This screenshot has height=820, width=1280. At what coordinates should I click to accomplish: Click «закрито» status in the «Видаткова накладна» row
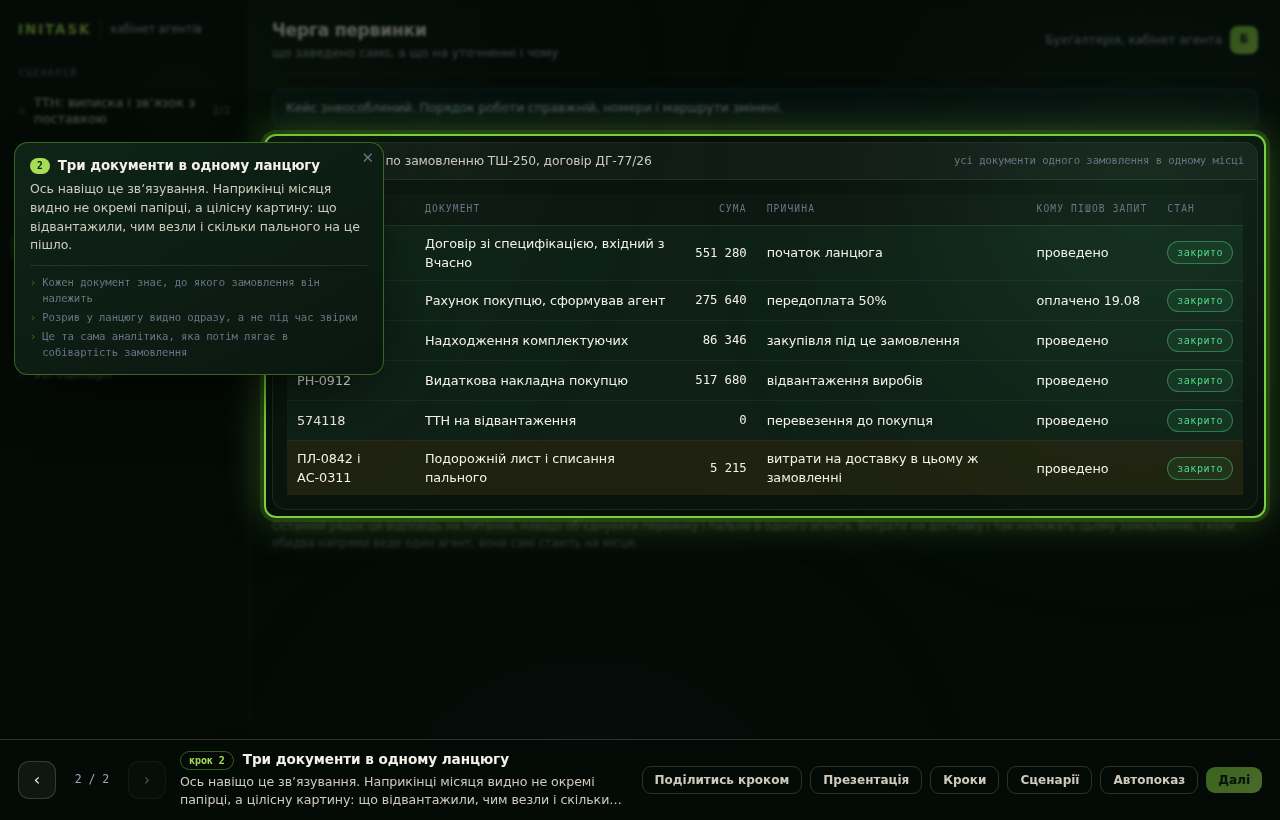tap(1200, 381)
